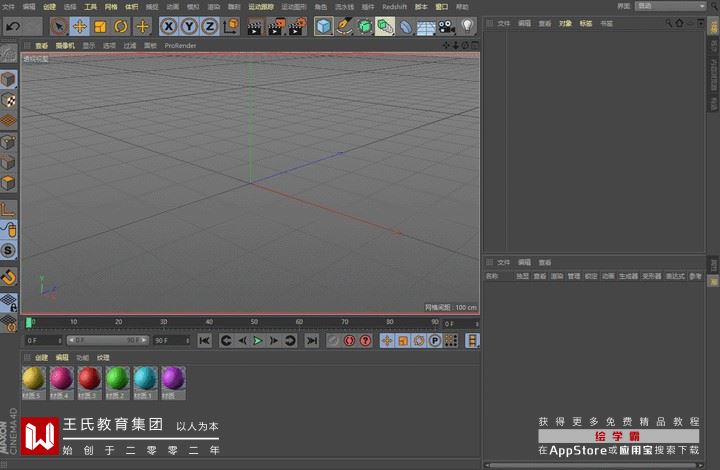Toggle the Snap S icon
Screen dimensions: 720x470
pyautogui.click(x=8, y=251)
